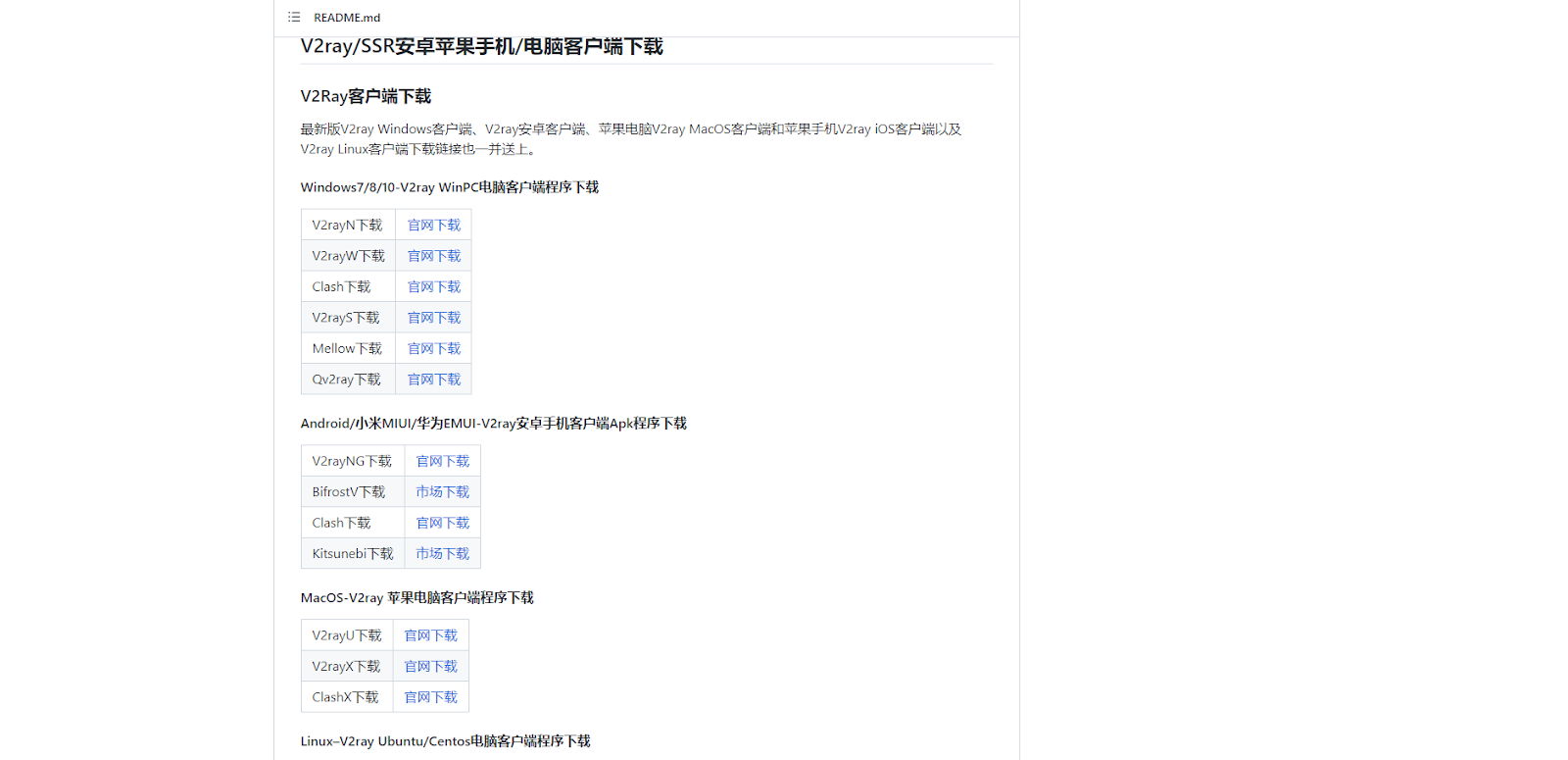Open the V2rayS official download link
Screen dimensions: 1568x760
pos(433,318)
